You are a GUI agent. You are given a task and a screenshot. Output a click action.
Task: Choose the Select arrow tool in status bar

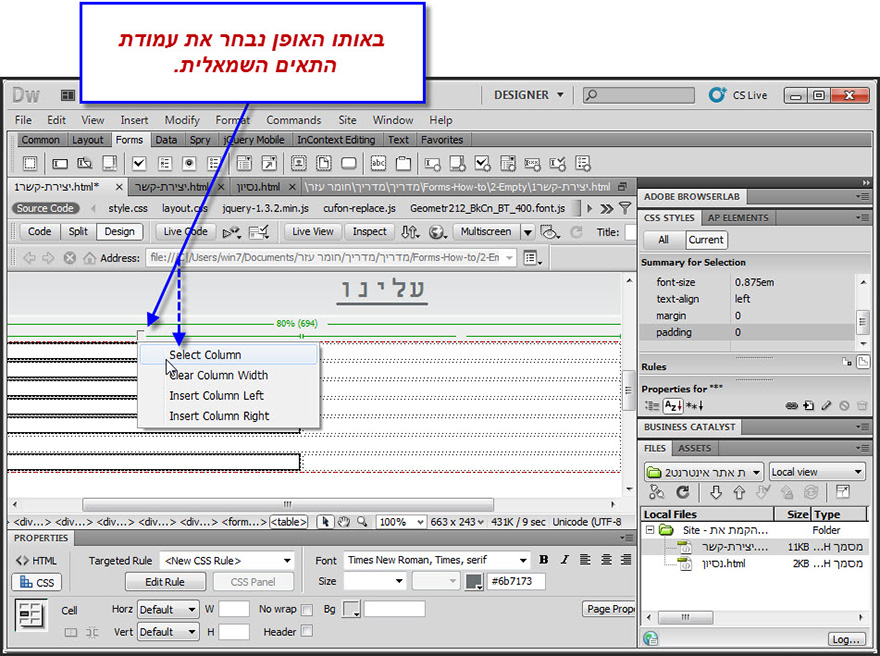325,521
